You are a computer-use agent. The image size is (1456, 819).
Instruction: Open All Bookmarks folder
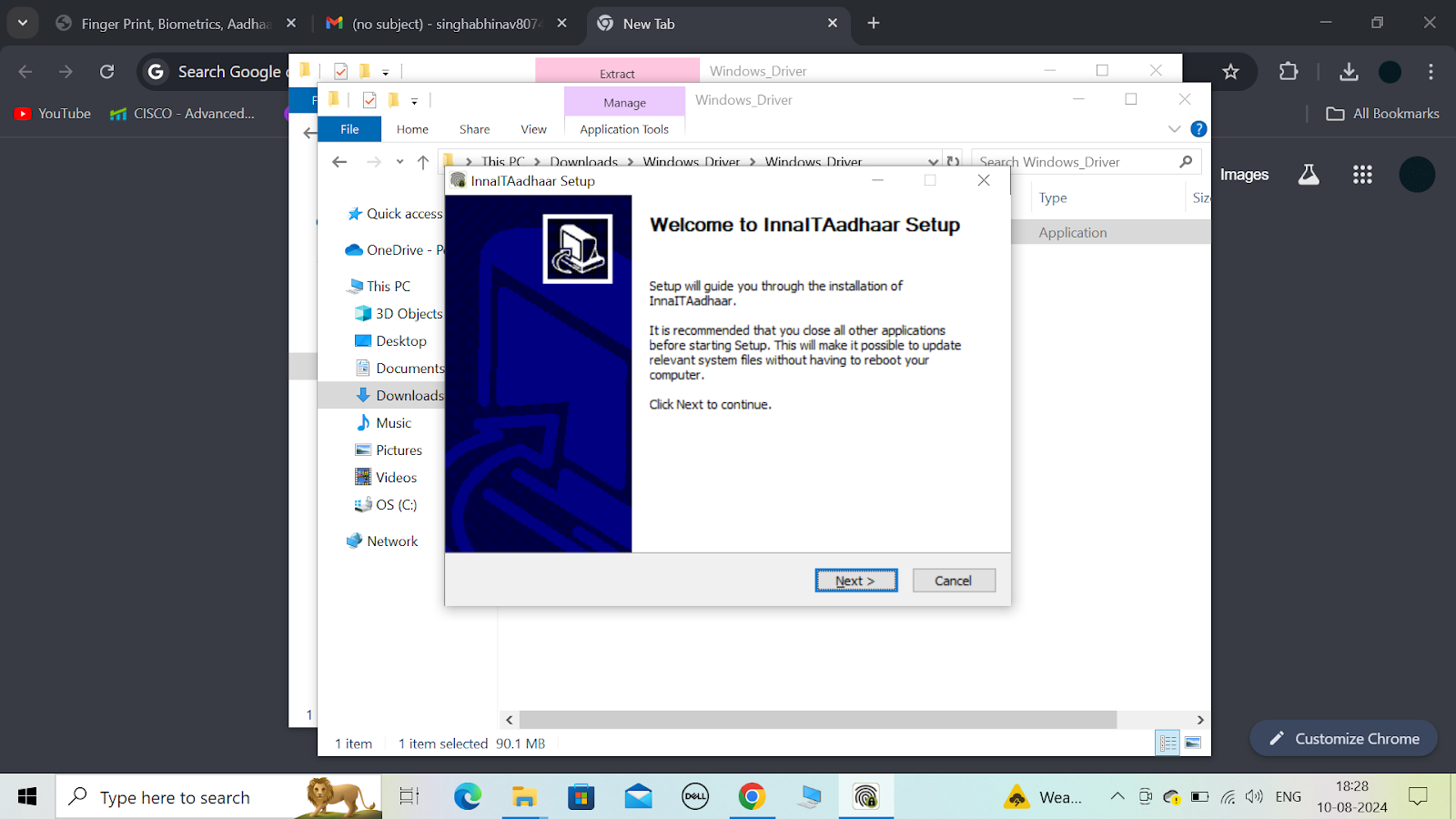click(1383, 114)
